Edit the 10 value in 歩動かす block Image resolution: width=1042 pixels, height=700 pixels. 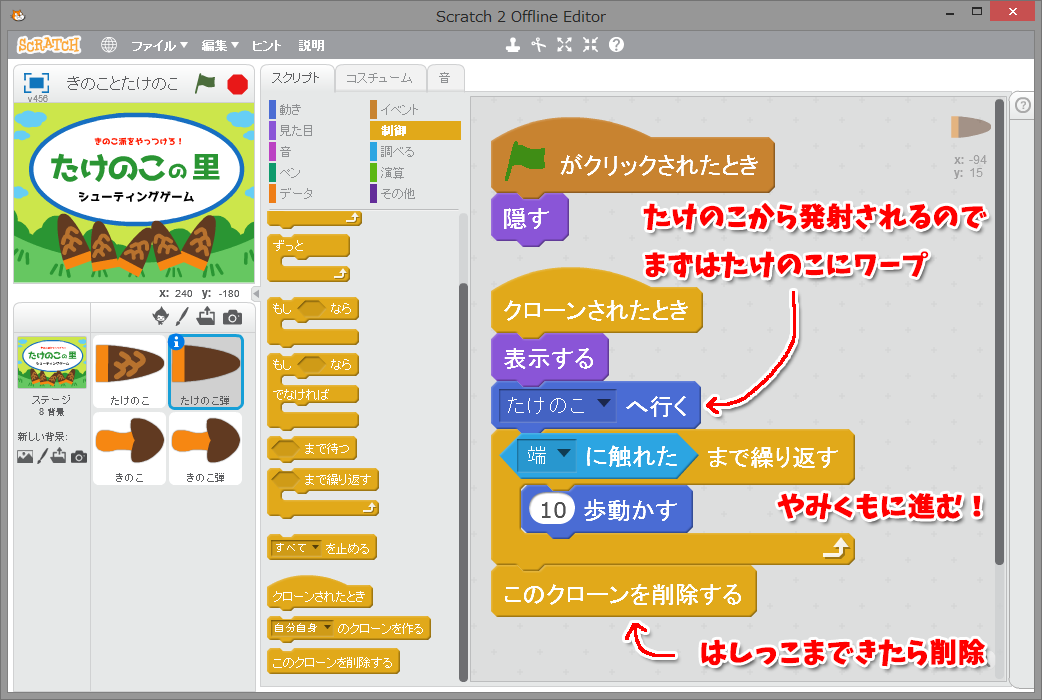click(553, 510)
